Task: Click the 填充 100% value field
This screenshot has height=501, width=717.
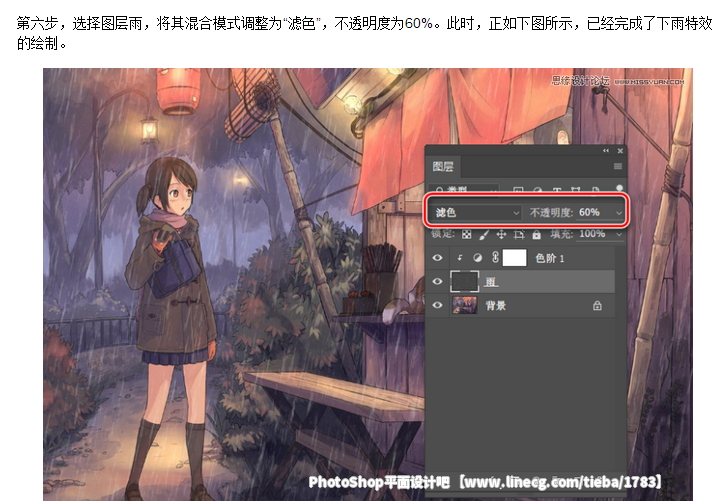Action: click(594, 234)
